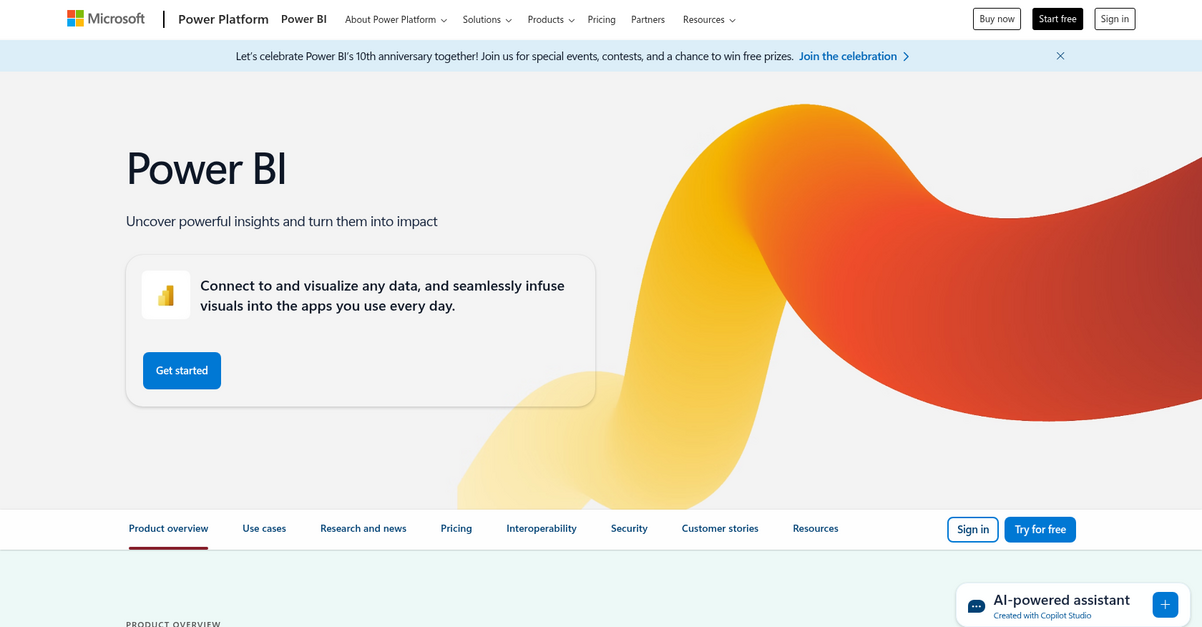Switch to Customer stories tab
The image size is (1202, 627).
[720, 528]
